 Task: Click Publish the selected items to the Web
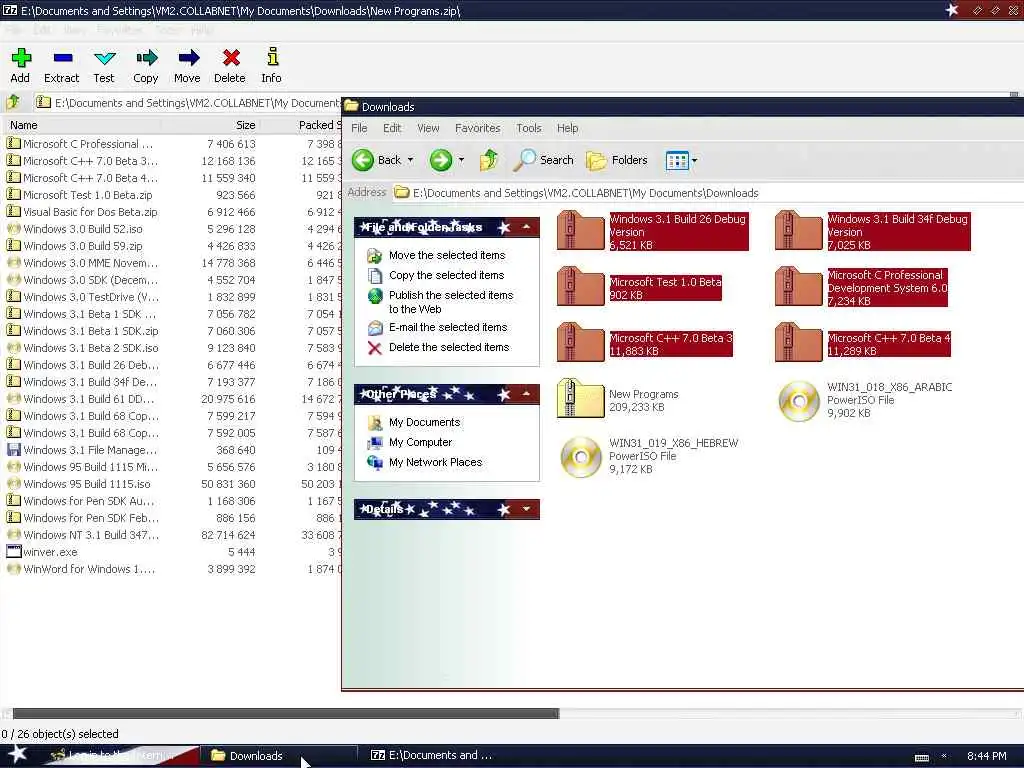coord(451,302)
